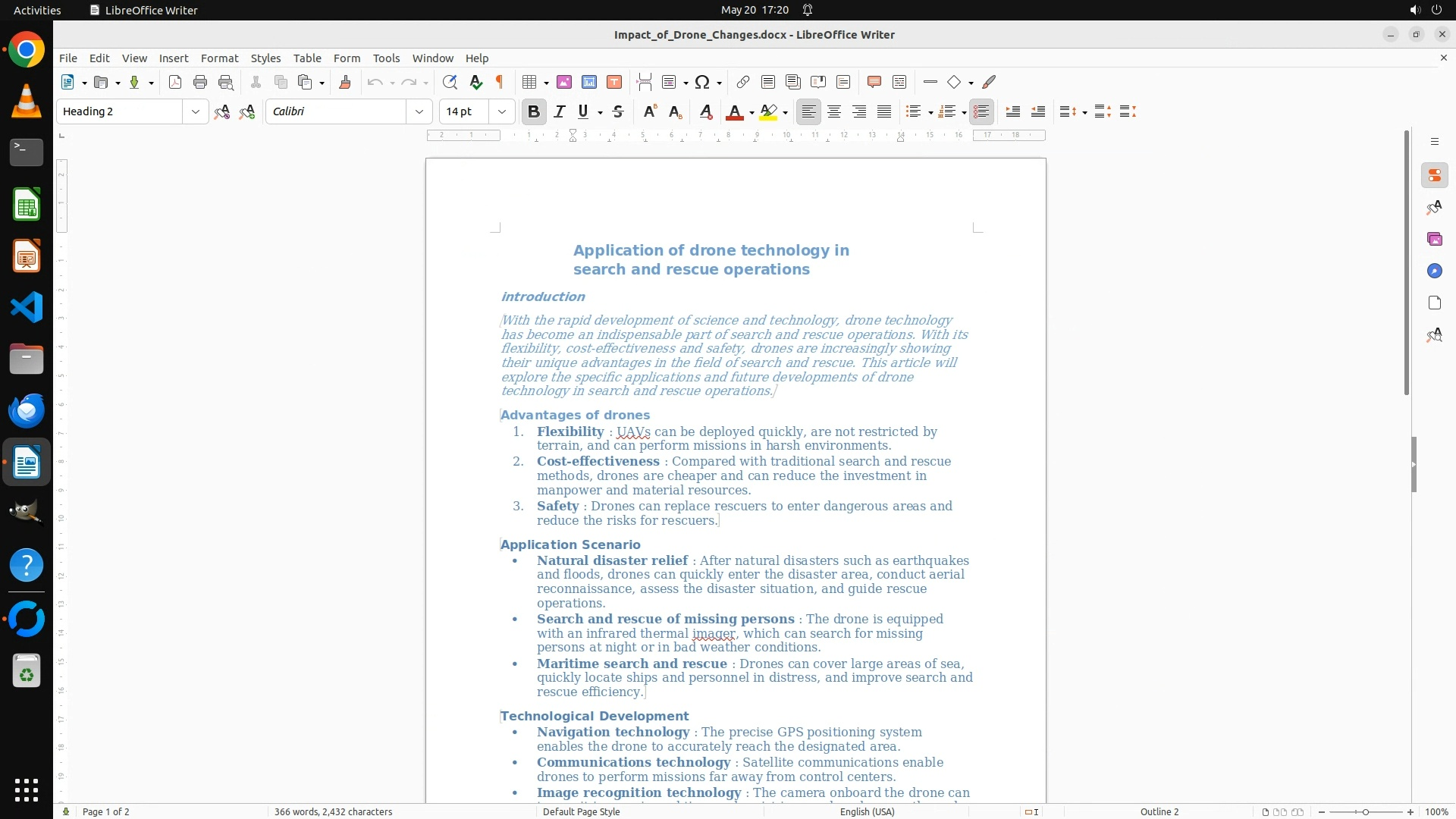Viewport: 1456px width, 819px height.
Task: Toggle Italic formatting
Action: [560, 112]
